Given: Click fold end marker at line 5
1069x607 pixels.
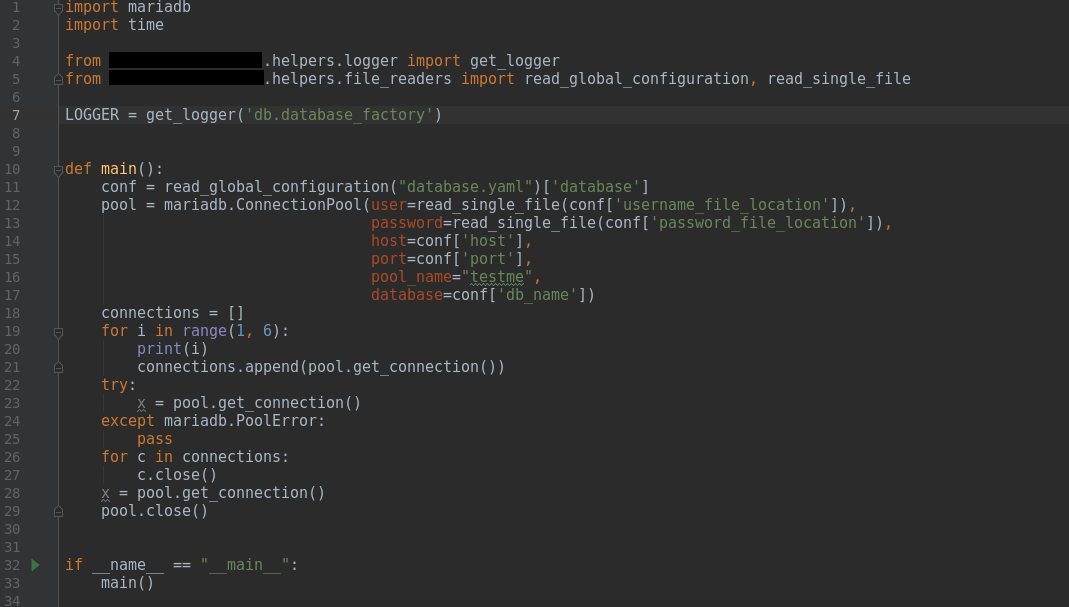Looking at the screenshot, I should 58,79.
